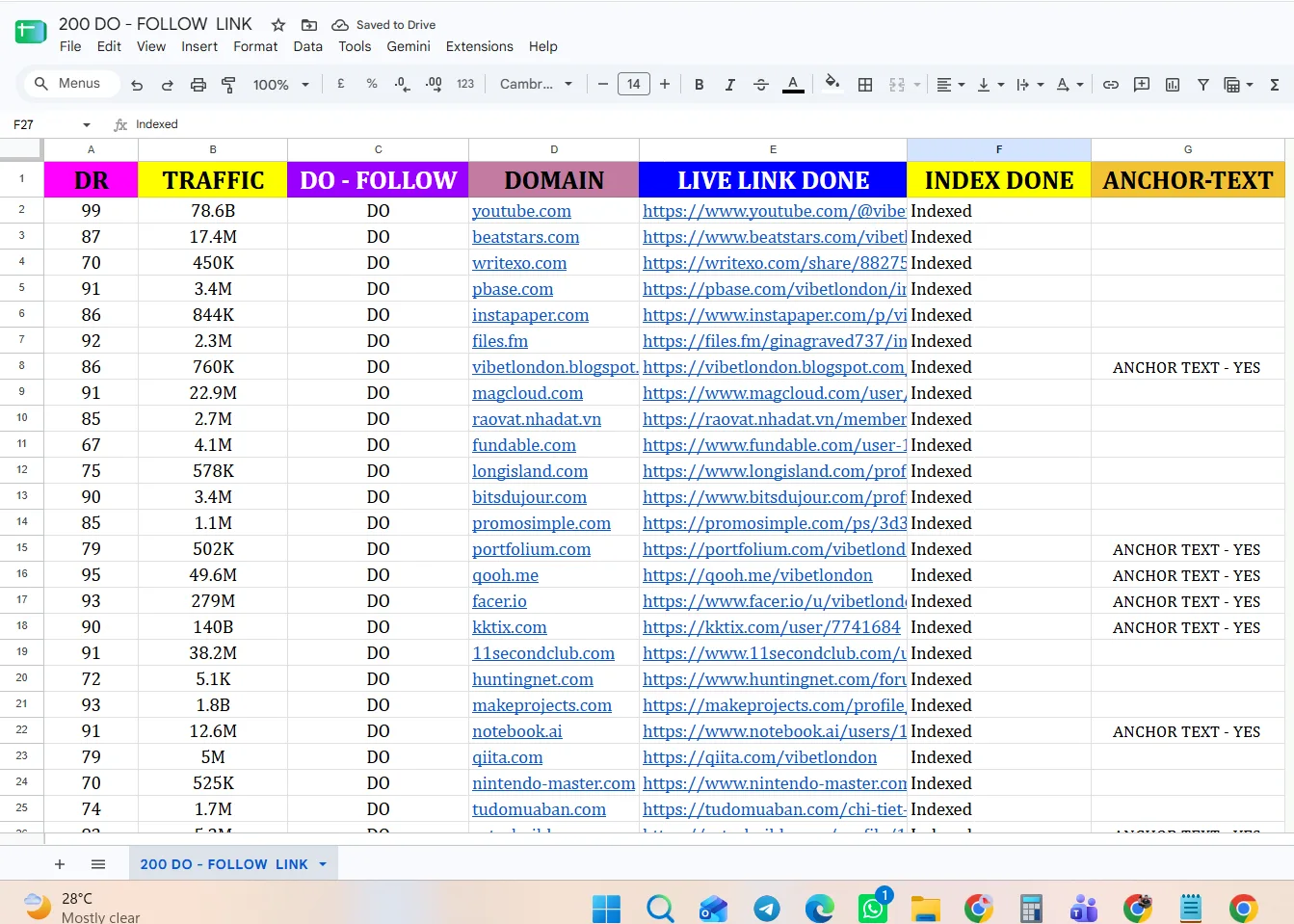Toggle strikethrough formatting
1294x924 pixels.
[x=761, y=85]
